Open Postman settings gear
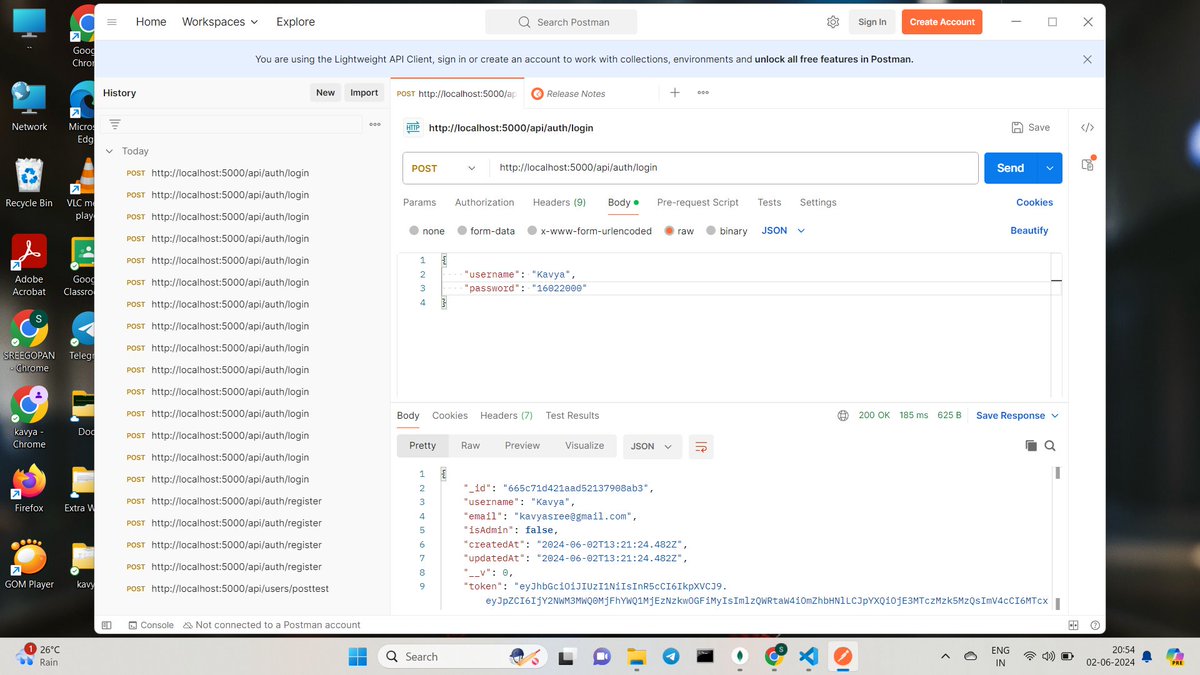The height and width of the screenshot is (675, 1200). click(833, 22)
